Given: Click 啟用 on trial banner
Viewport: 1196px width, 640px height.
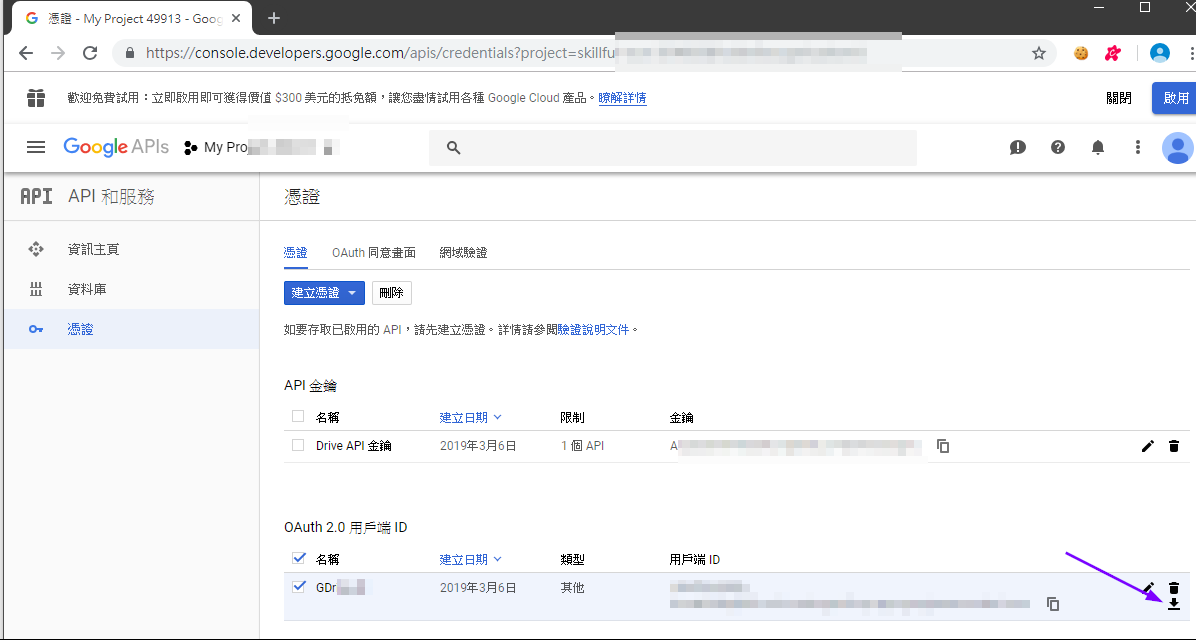Looking at the screenshot, I should pos(1175,98).
